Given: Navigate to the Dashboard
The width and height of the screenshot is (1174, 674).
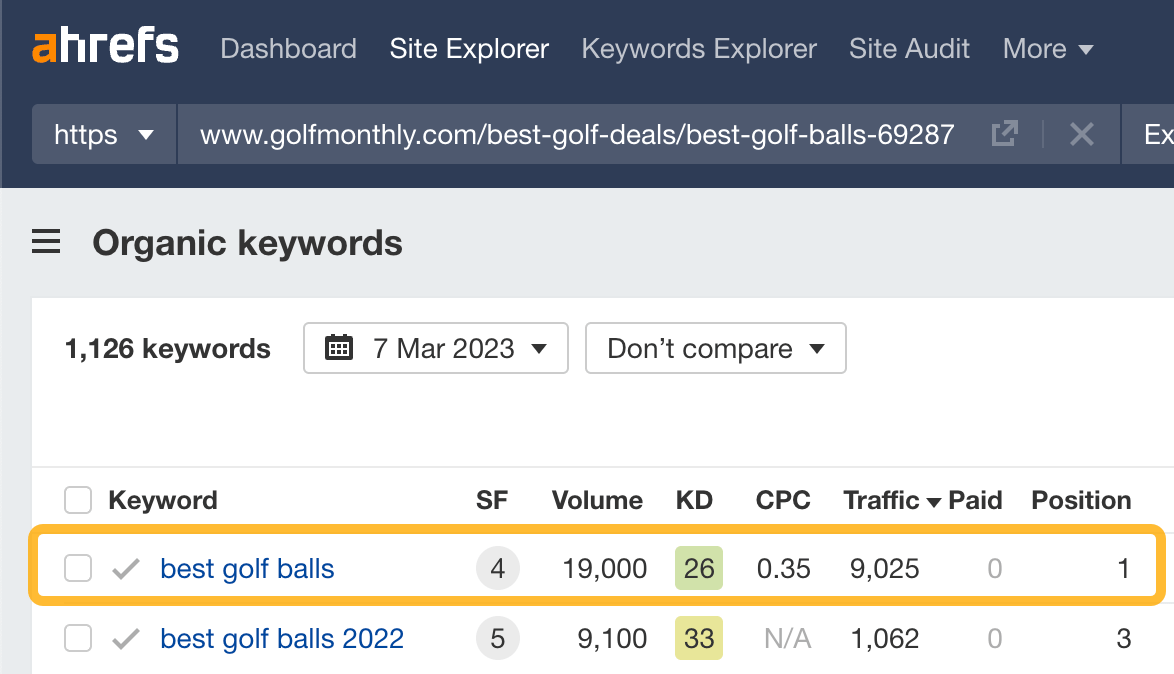Looking at the screenshot, I should coord(288,48).
